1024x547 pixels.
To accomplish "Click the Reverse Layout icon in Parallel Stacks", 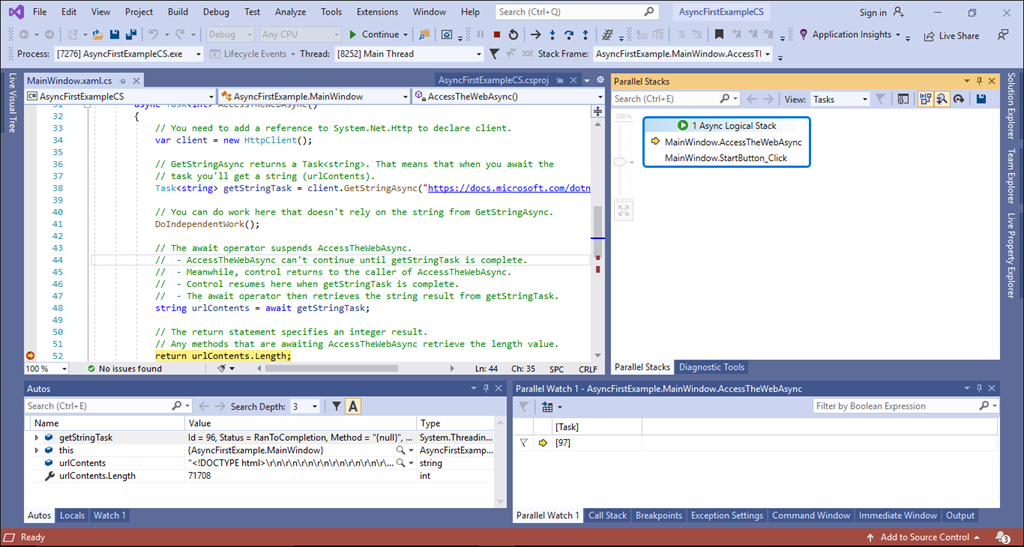I will 958,99.
